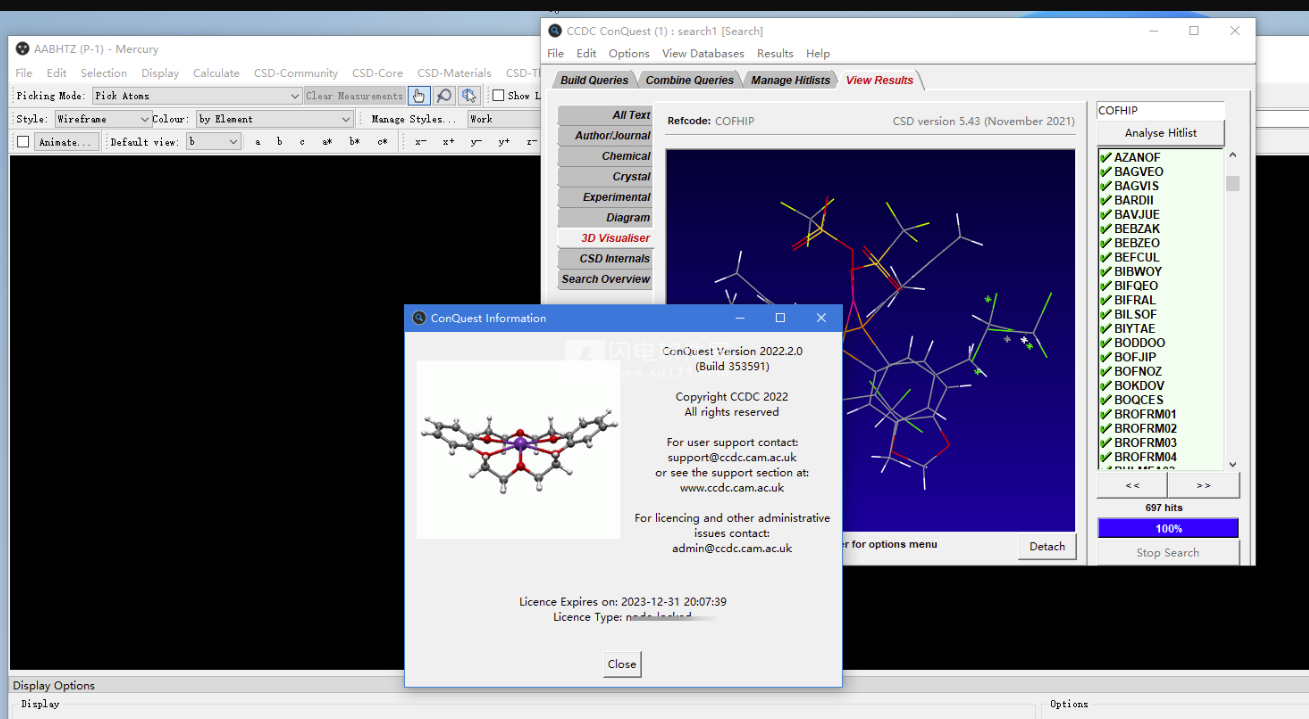Toggle the BODDOO hit checkmark
This screenshot has width=1309, height=719.
point(1106,343)
